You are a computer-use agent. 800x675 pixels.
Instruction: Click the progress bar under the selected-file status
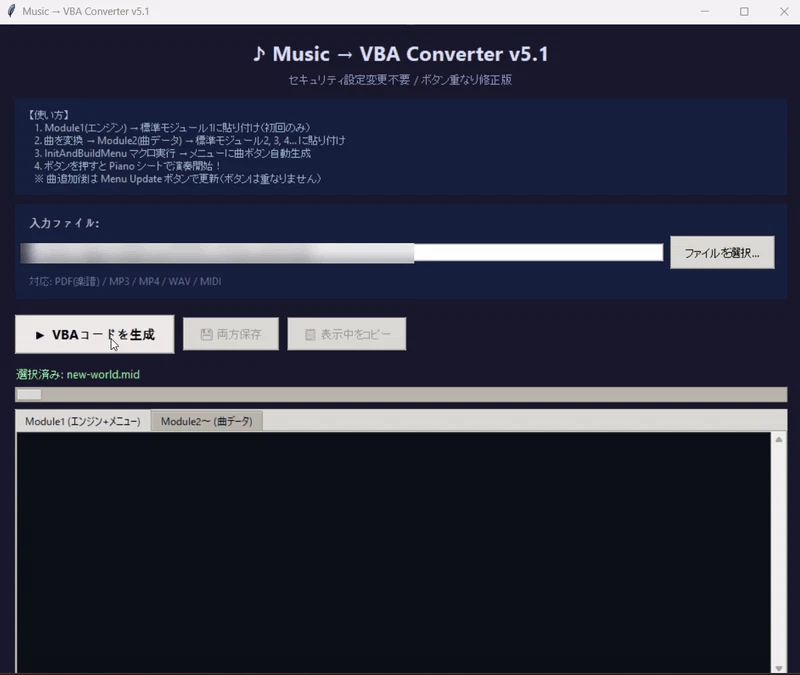401,394
